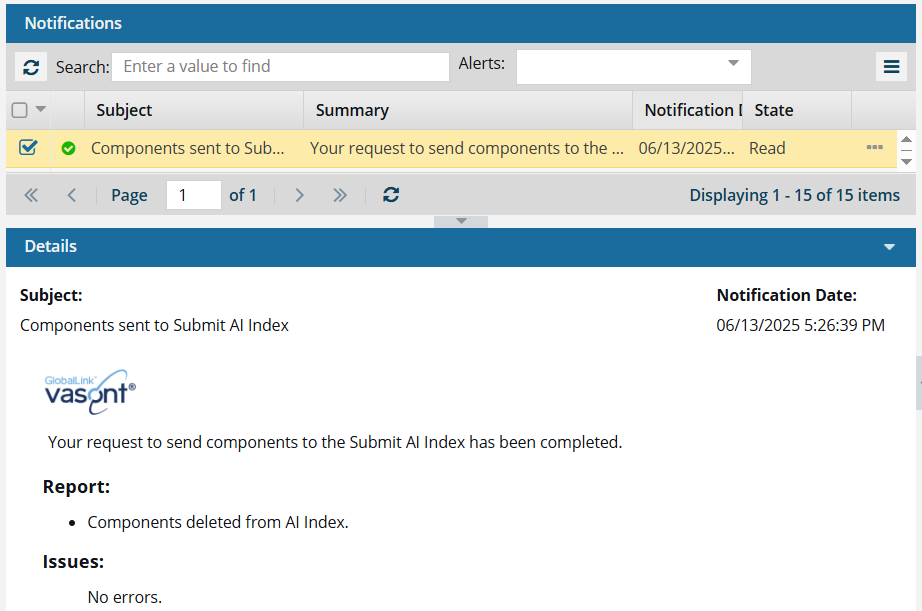Uncheck the selected notification row checkbox
922x611 pixels.
pyautogui.click(x=28, y=148)
